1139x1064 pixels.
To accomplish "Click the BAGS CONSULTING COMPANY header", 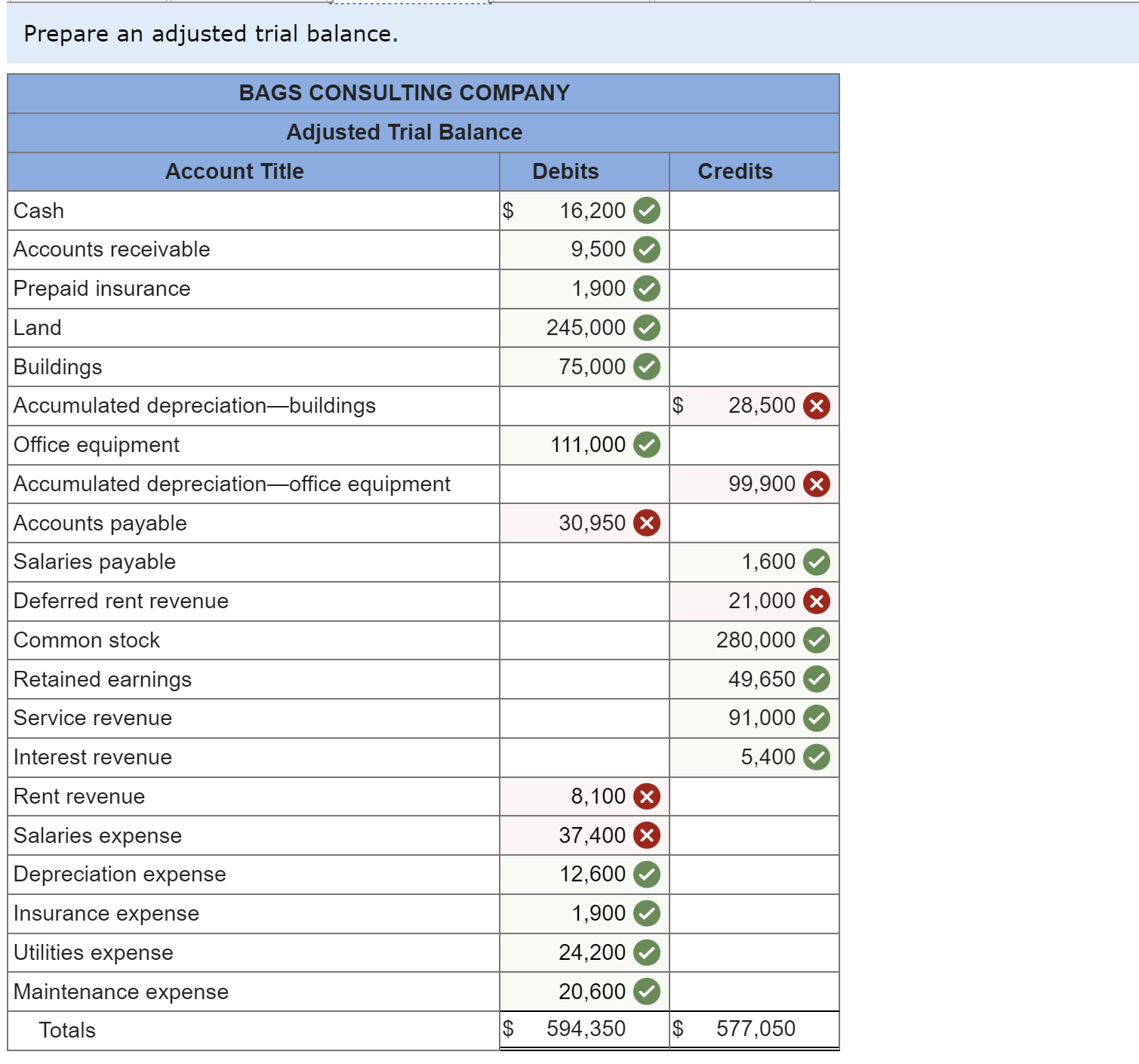I will click(x=404, y=93).
